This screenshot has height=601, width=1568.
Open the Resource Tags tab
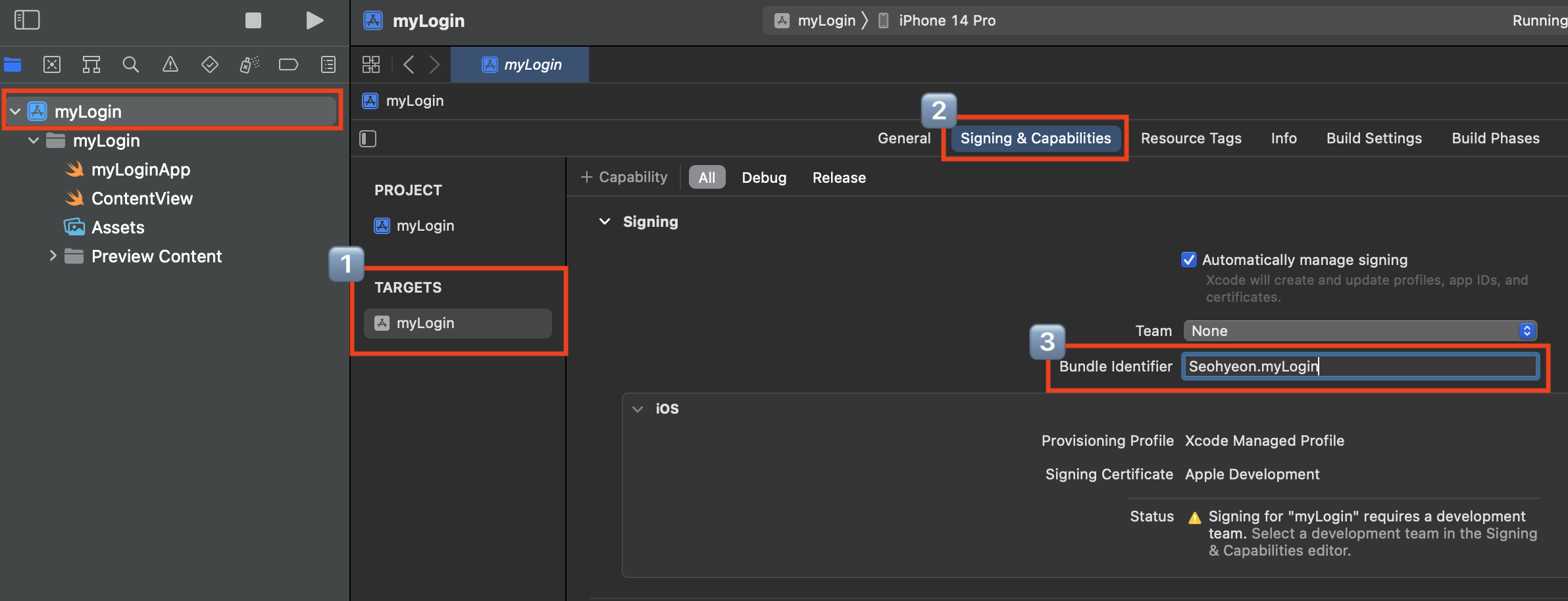(1191, 138)
